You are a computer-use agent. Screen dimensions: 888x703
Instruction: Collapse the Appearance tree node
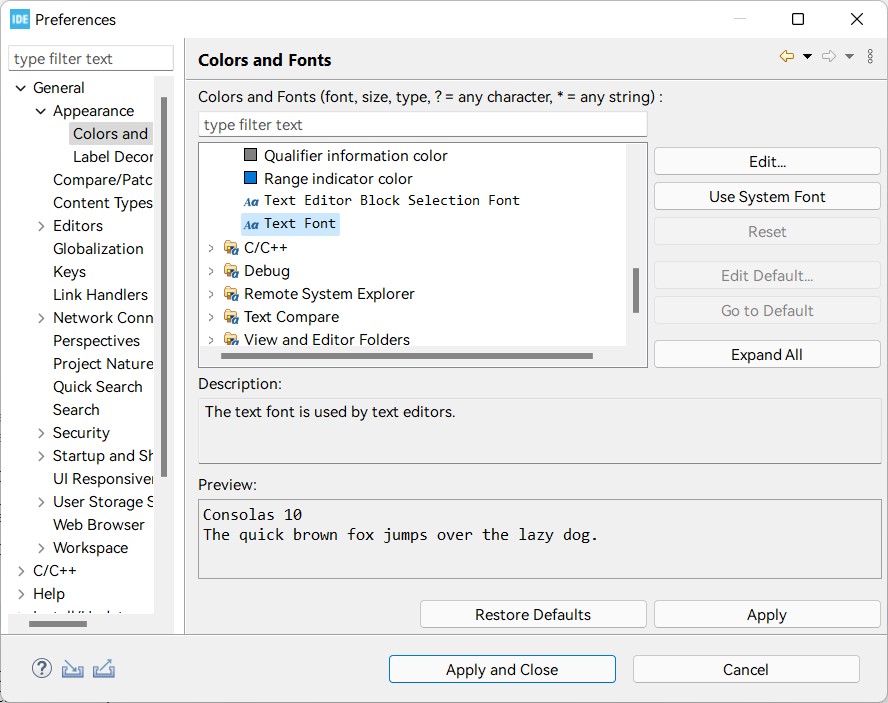click(41, 111)
